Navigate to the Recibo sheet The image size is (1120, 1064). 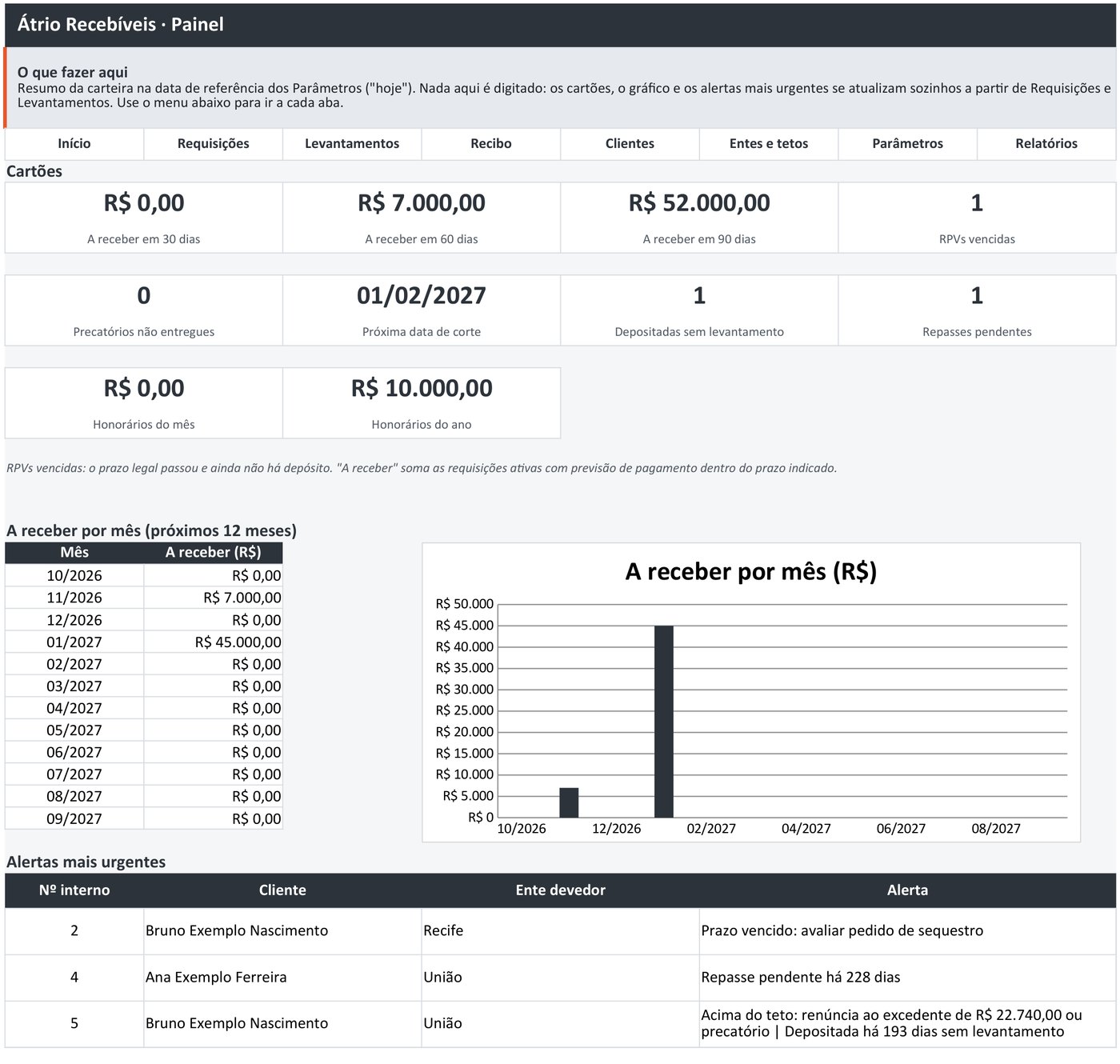pyautogui.click(x=491, y=144)
